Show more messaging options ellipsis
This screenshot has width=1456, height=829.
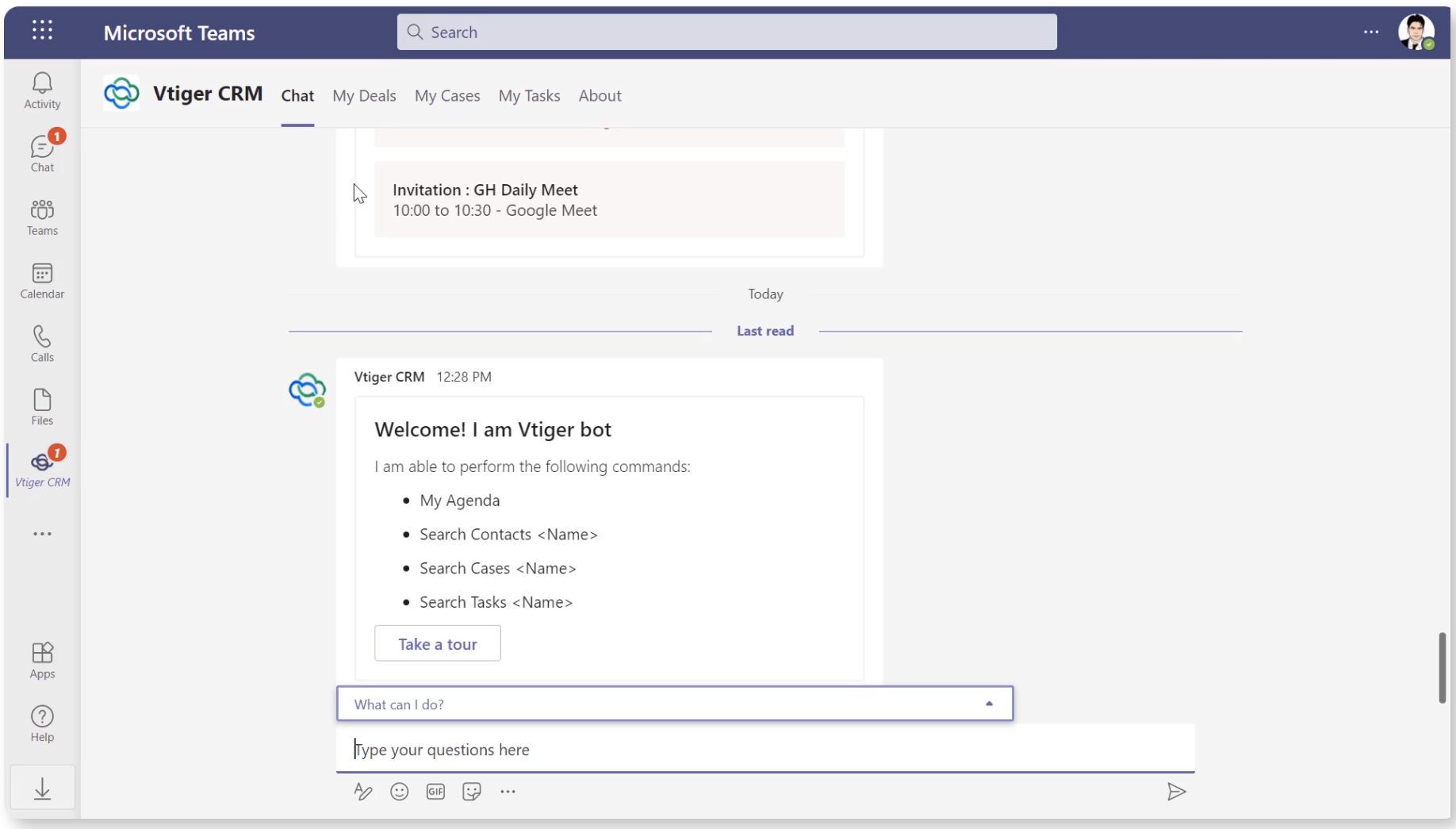(x=508, y=792)
